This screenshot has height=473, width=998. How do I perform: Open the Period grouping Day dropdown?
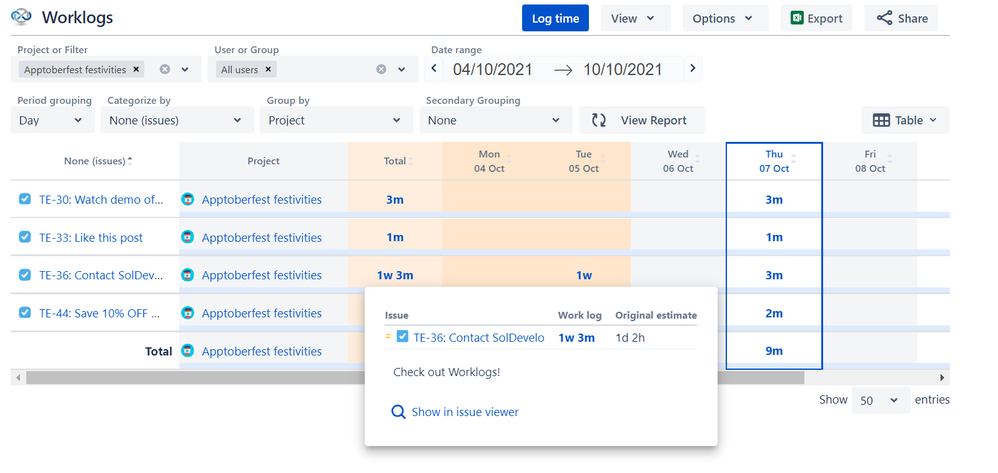click(52, 120)
